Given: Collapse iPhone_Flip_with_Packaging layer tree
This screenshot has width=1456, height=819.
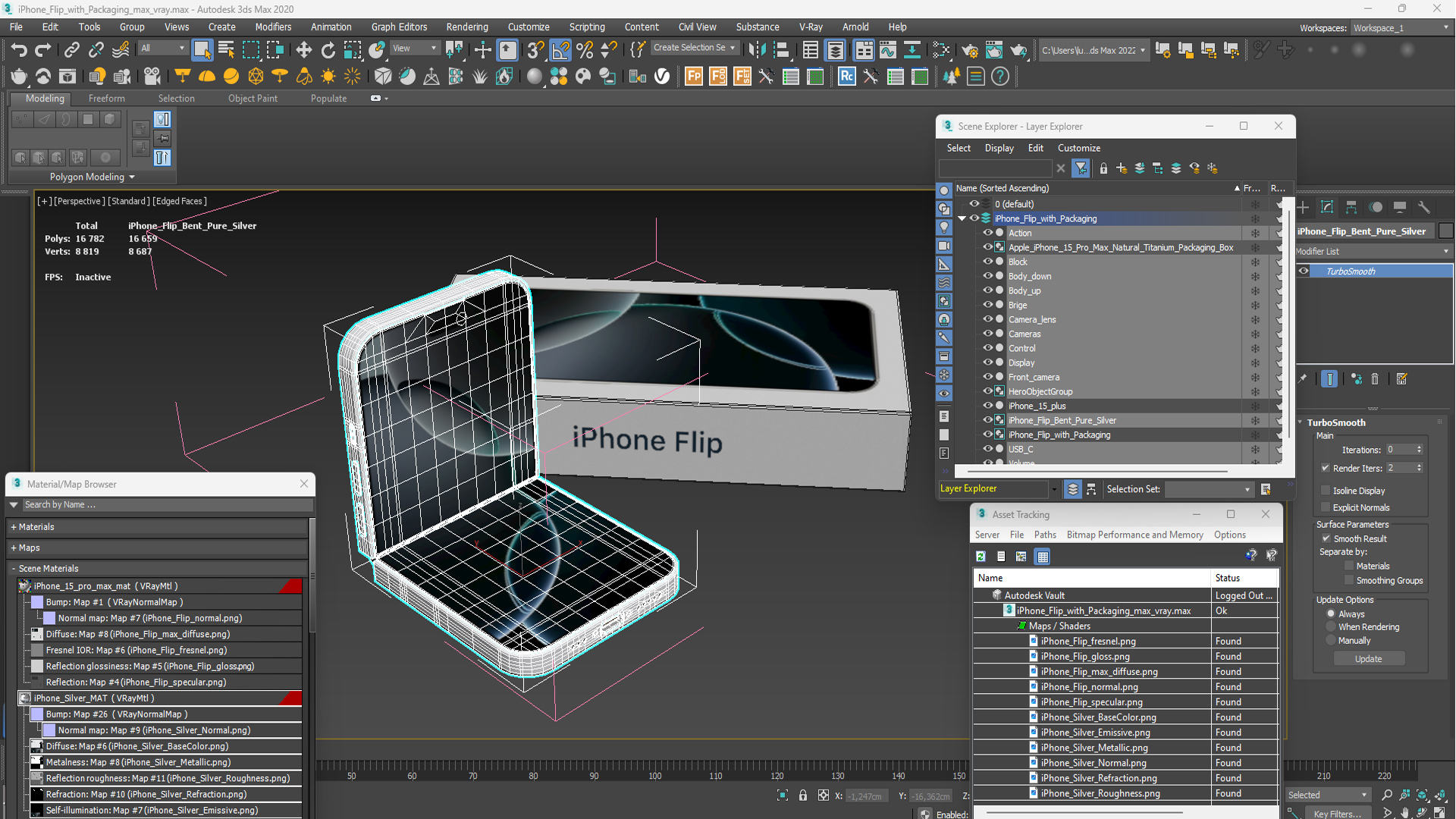Looking at the screenshot, I should coord(962,218).
